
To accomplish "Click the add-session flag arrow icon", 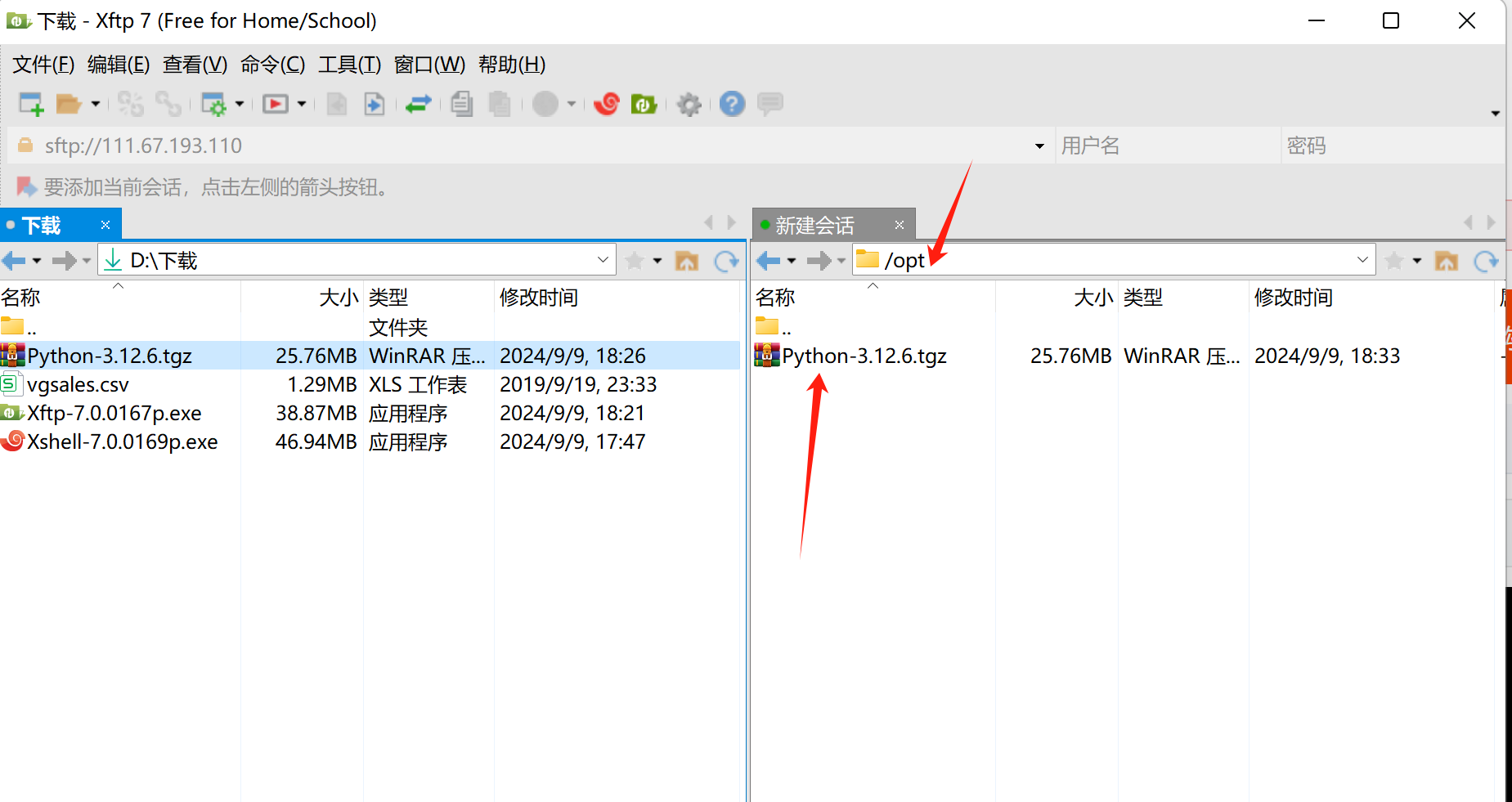I will (26, 187).
